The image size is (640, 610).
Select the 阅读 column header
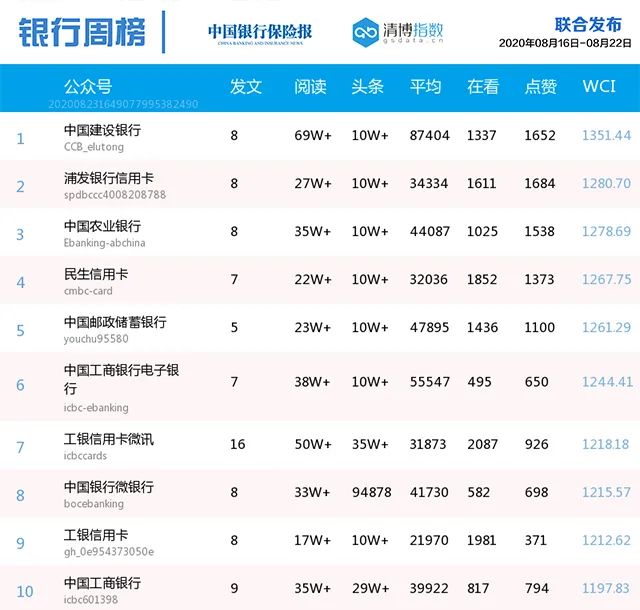coord(310,87)
